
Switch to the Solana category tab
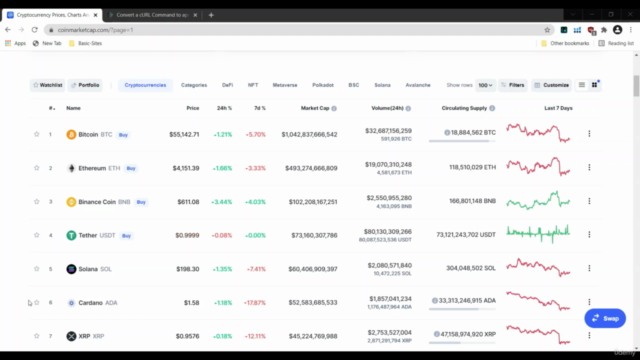coord(382,85)
